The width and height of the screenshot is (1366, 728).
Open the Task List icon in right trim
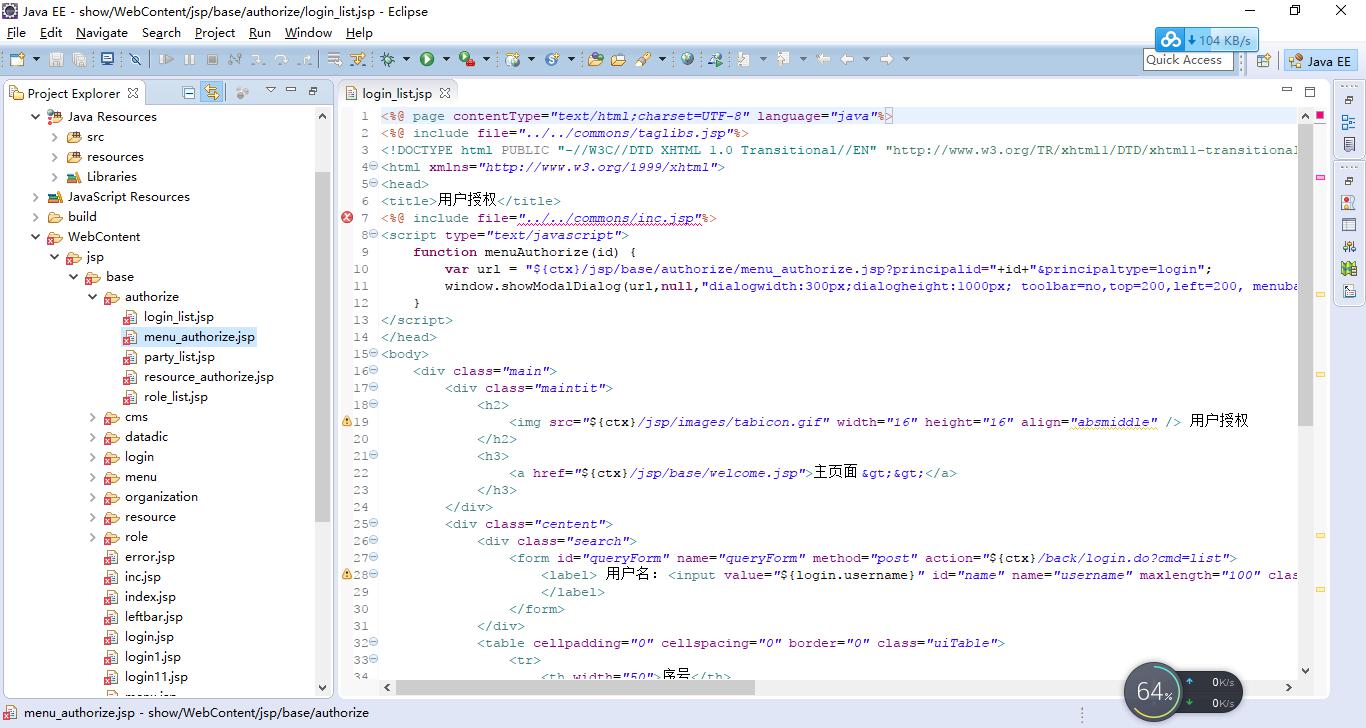click(1349, 145)
